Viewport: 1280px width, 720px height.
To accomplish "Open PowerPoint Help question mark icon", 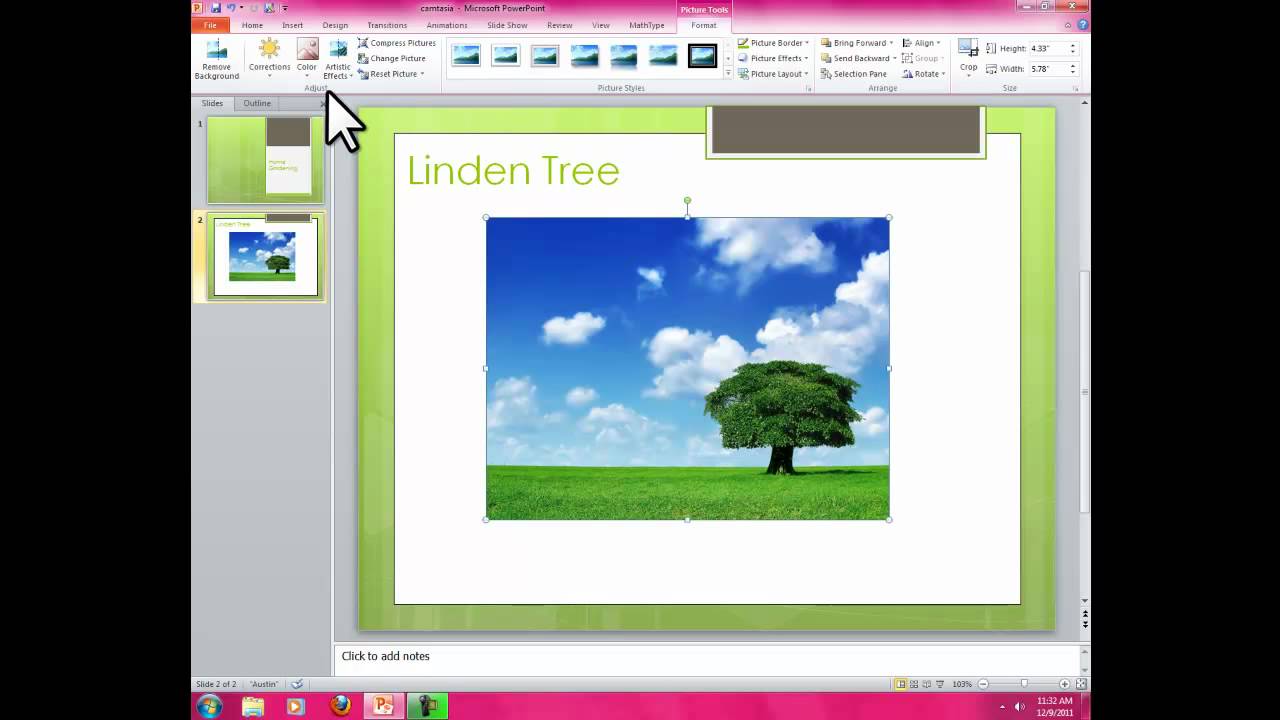I will click(x=1083, y=25).
